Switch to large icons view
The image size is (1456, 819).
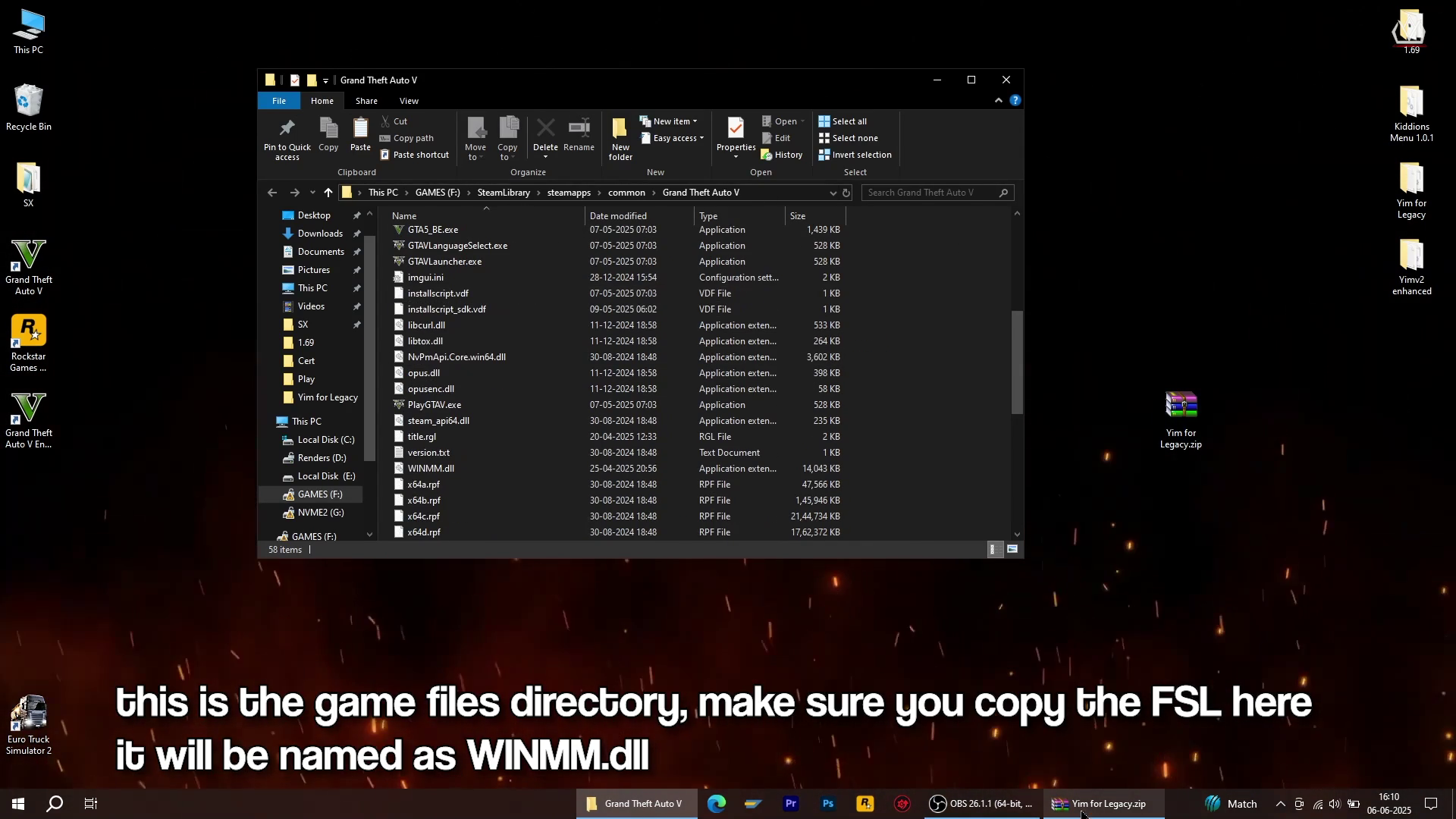click(1012, 550)
